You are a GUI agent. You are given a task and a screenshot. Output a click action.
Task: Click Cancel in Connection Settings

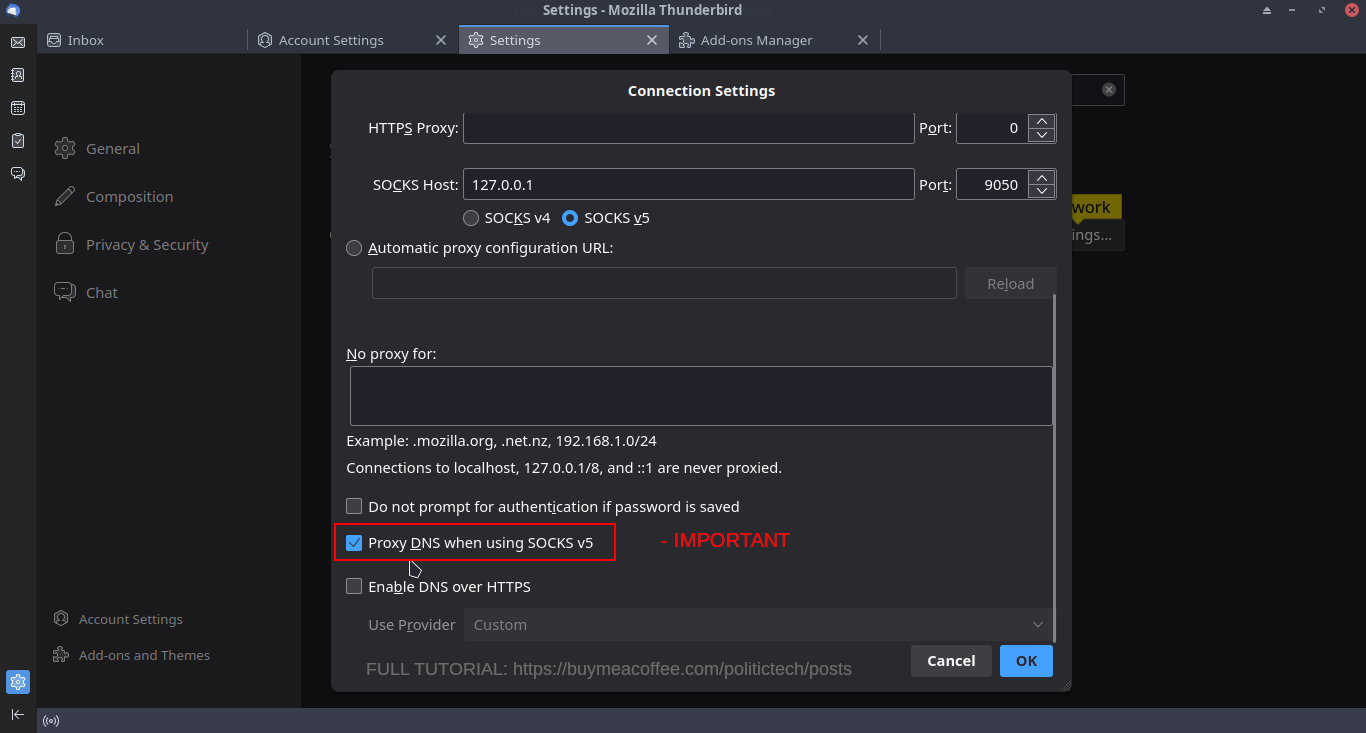(951, 660)
